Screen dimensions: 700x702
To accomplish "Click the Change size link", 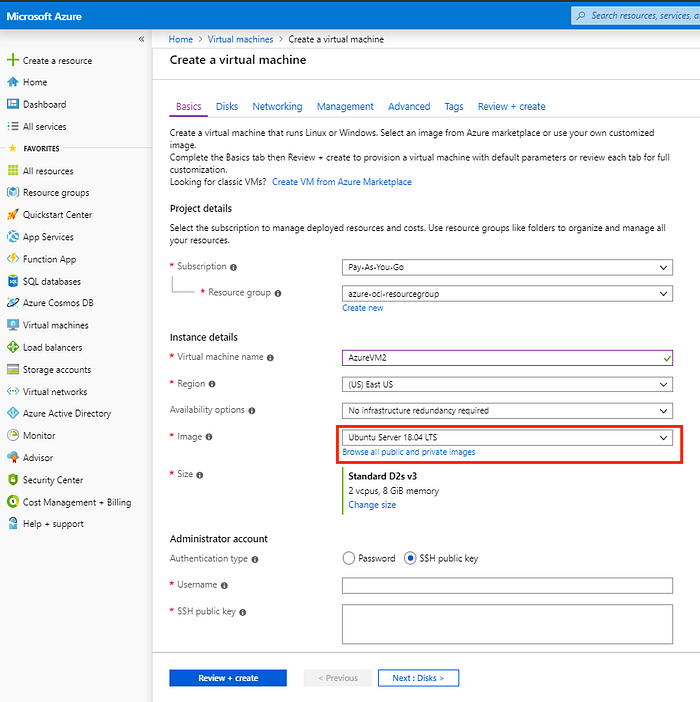I will click(x=372, y=505).
